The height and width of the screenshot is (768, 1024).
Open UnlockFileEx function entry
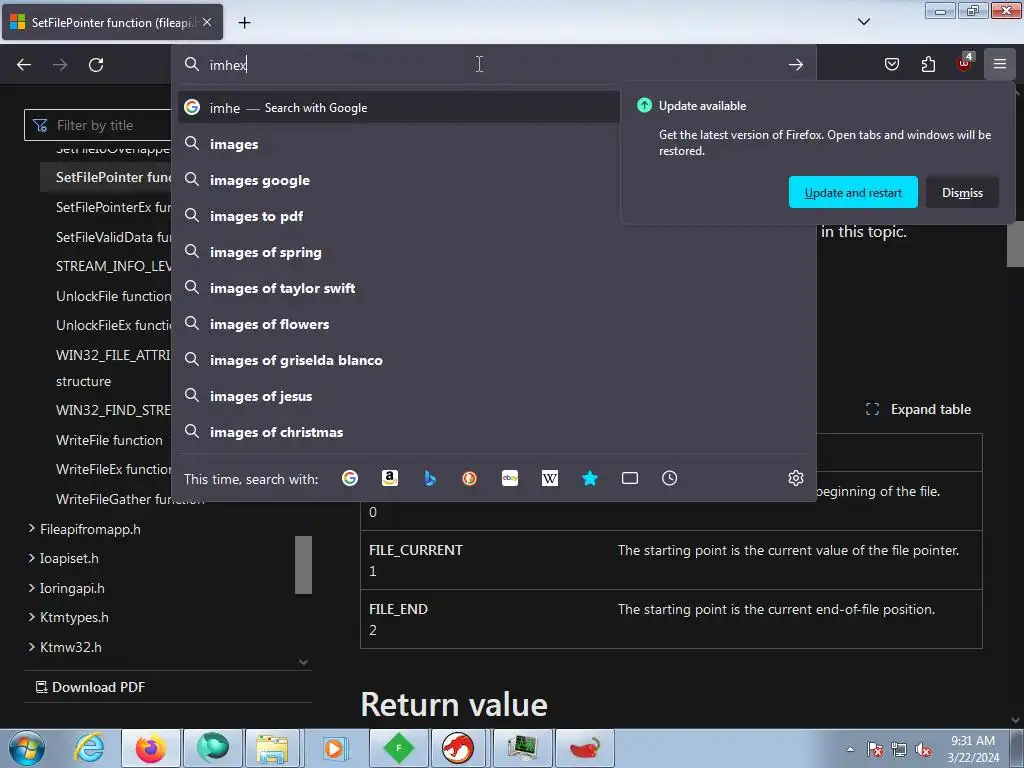click(x=113, y=325)
